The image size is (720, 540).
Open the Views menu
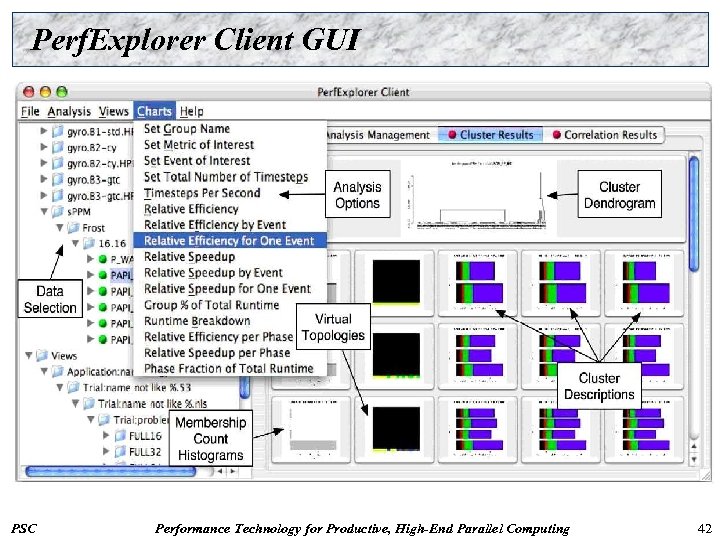click(x=113, y=111)
